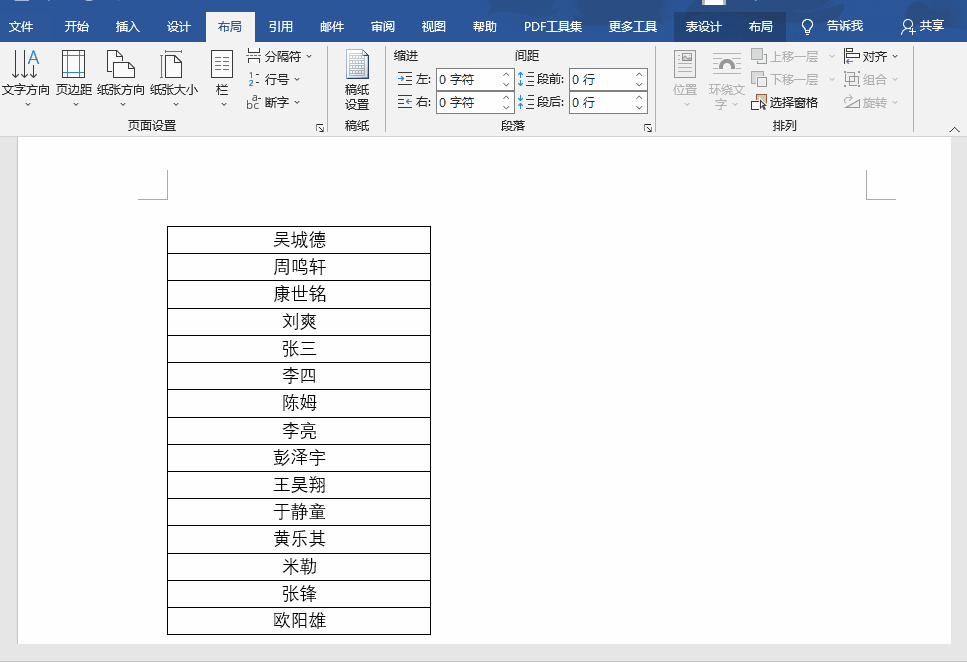The image size is (967, 662).
Task: Open the 组合 group dropdown
Action: (871, 79)
